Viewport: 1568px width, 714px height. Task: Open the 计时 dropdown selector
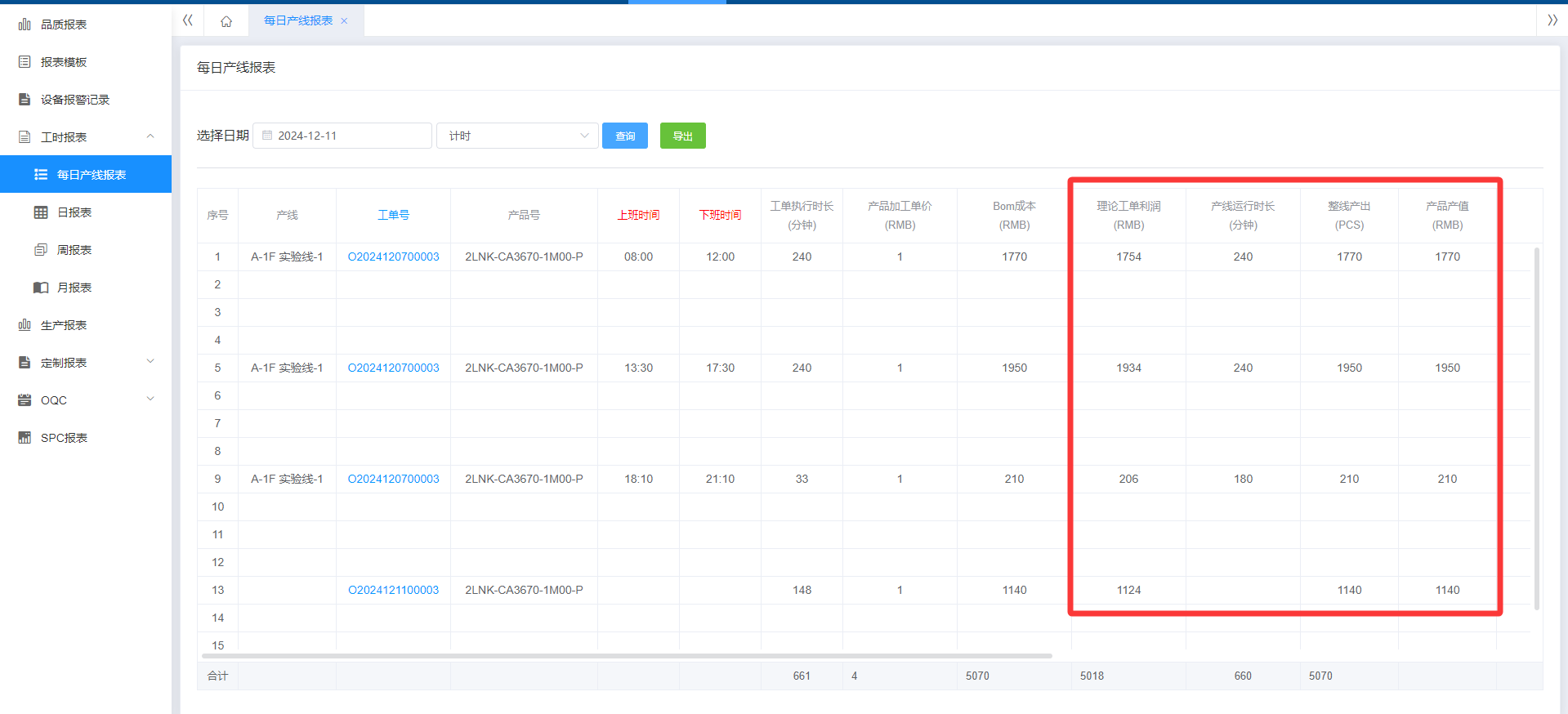click(x=517, y=136)
